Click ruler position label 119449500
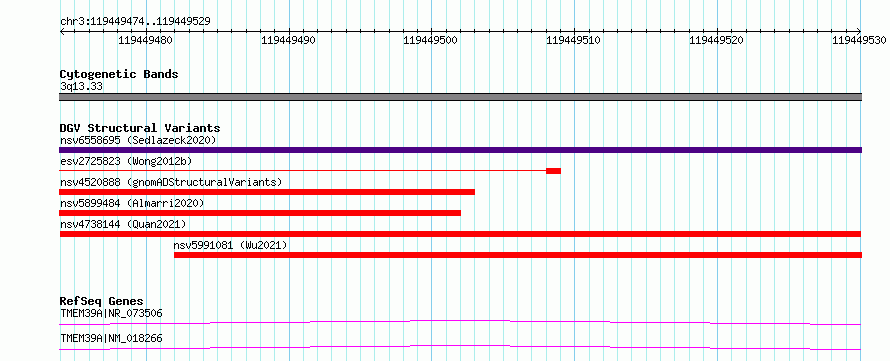 point(431,40)
